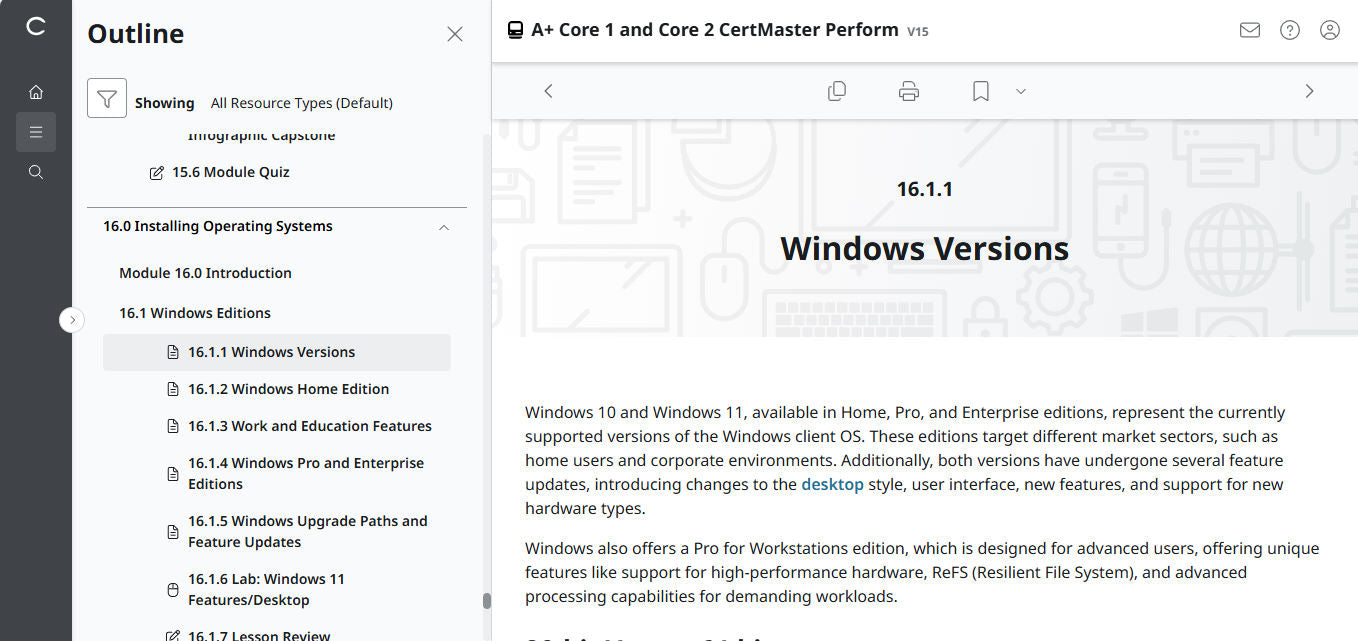Close the Outline panel
Screen dimensions: 1358x641
click(455, 34)
